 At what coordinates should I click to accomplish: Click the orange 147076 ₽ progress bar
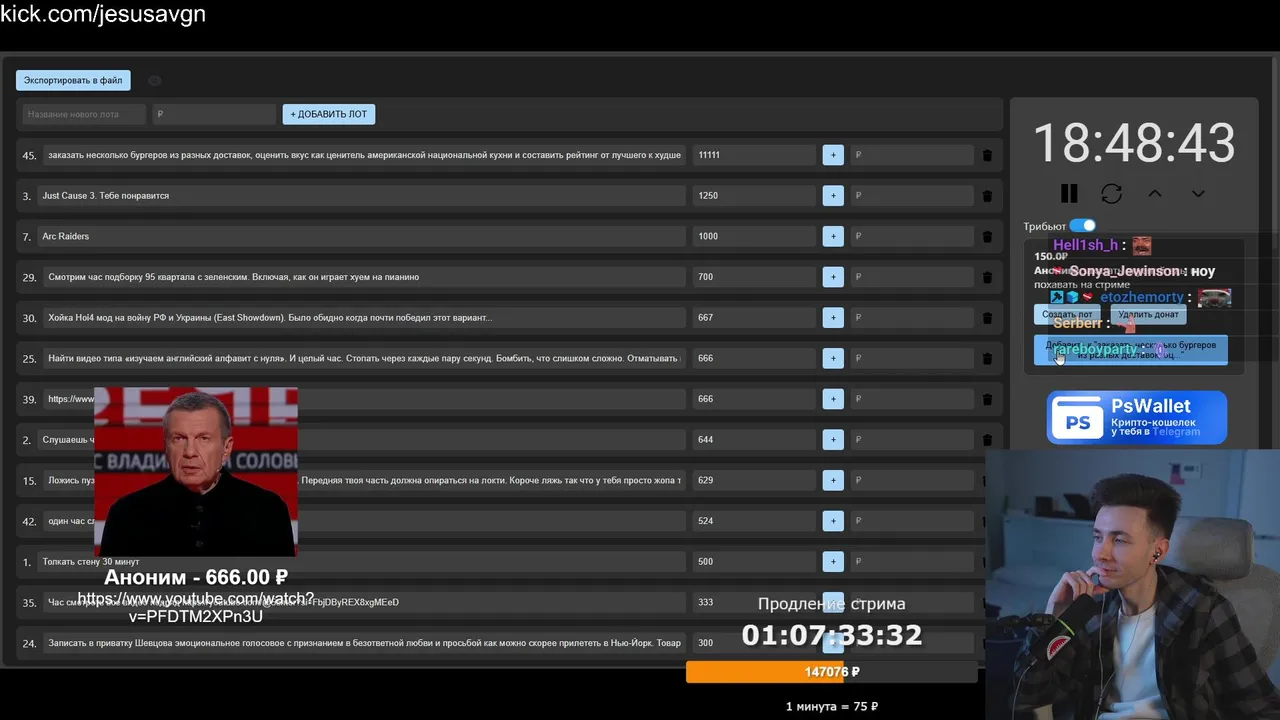[832, 672]
